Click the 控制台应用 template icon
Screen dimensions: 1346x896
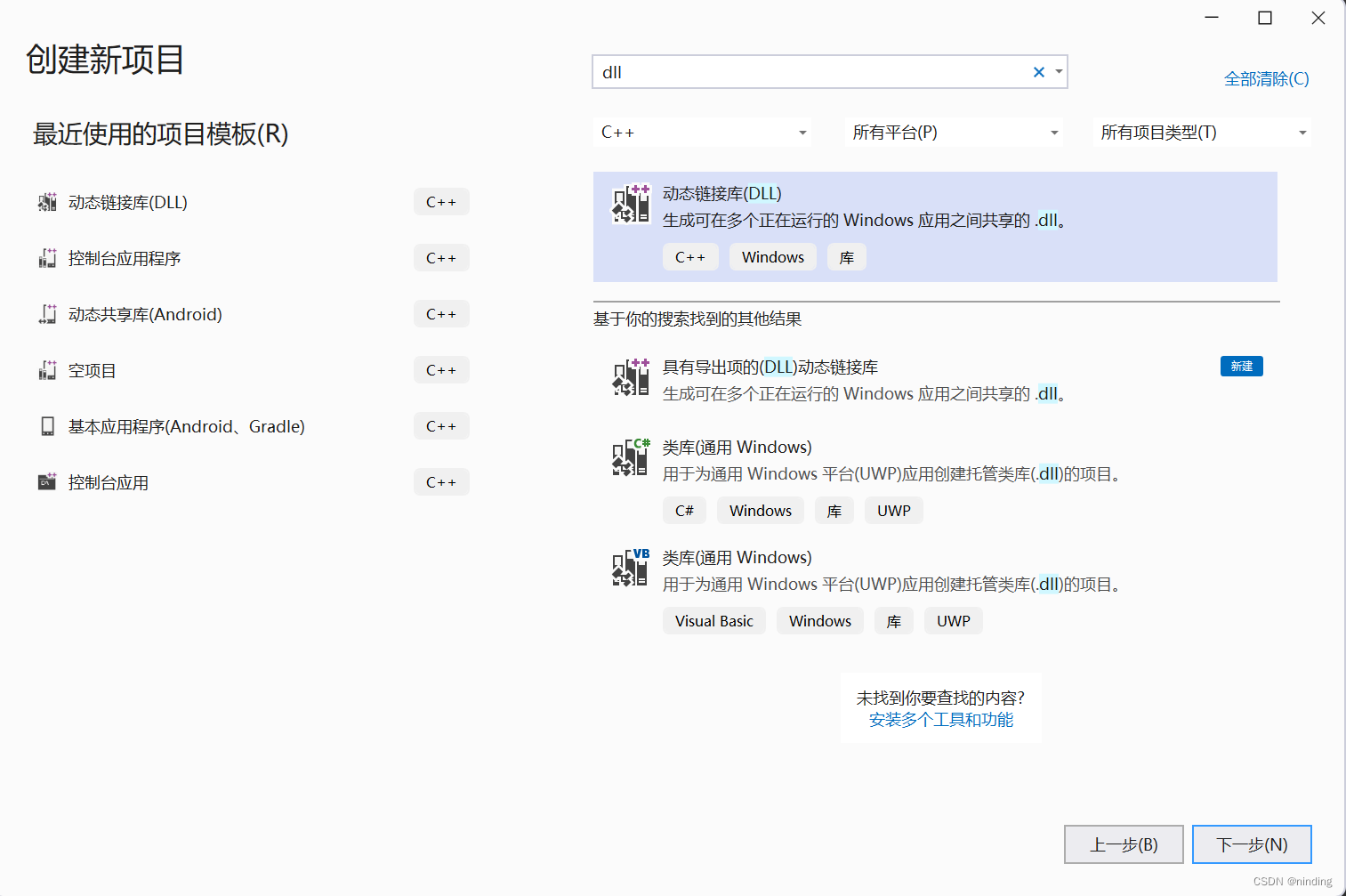click(46, 481)
